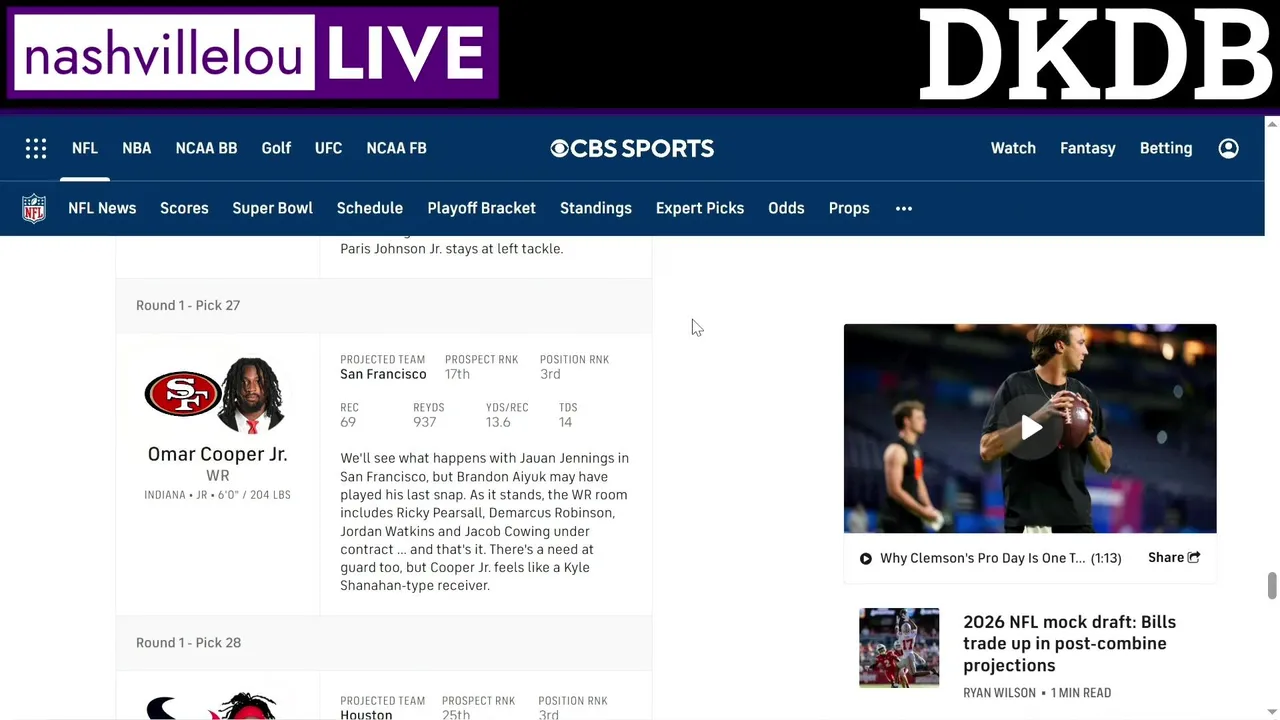Open the apps grid menu icon
The height and width of the screenshot is (720, 1280).
tap(36, 148)
